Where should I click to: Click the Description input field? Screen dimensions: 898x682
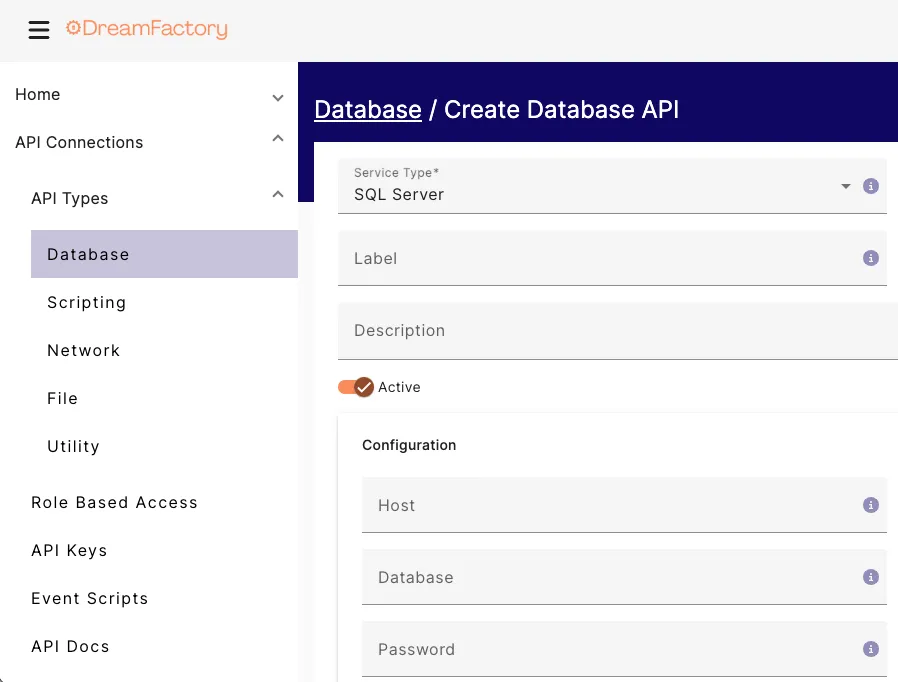click(x=600, y=330)
